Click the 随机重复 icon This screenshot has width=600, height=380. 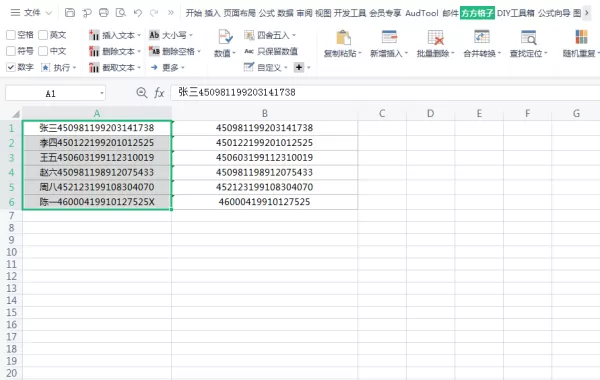coord(581,37)
